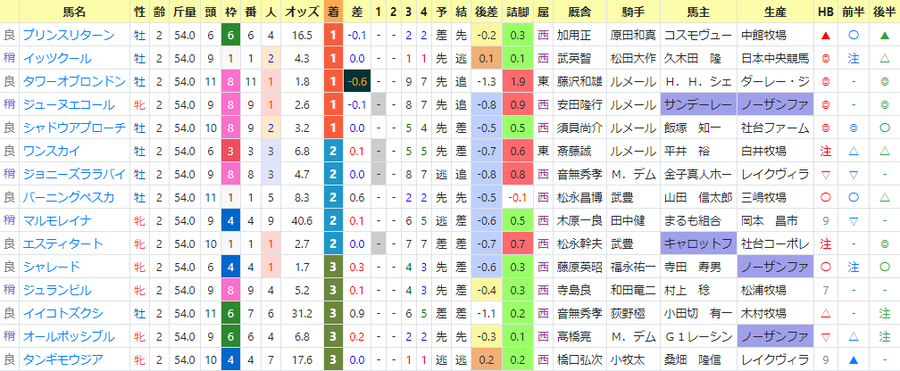This screenshot has height=371, width=900.
Task: Click the HB column header
Action: (825, 11)
